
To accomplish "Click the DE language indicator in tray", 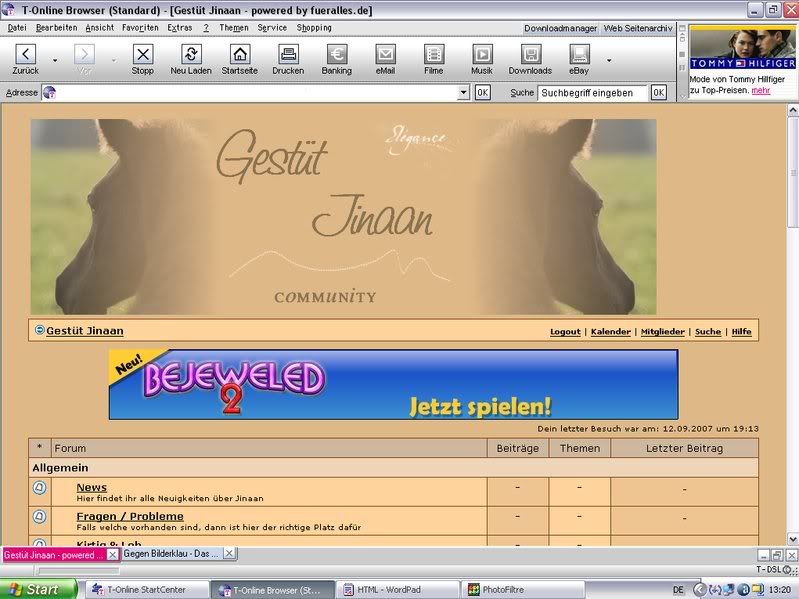I will pyautogui.click(x=678, y=590).
